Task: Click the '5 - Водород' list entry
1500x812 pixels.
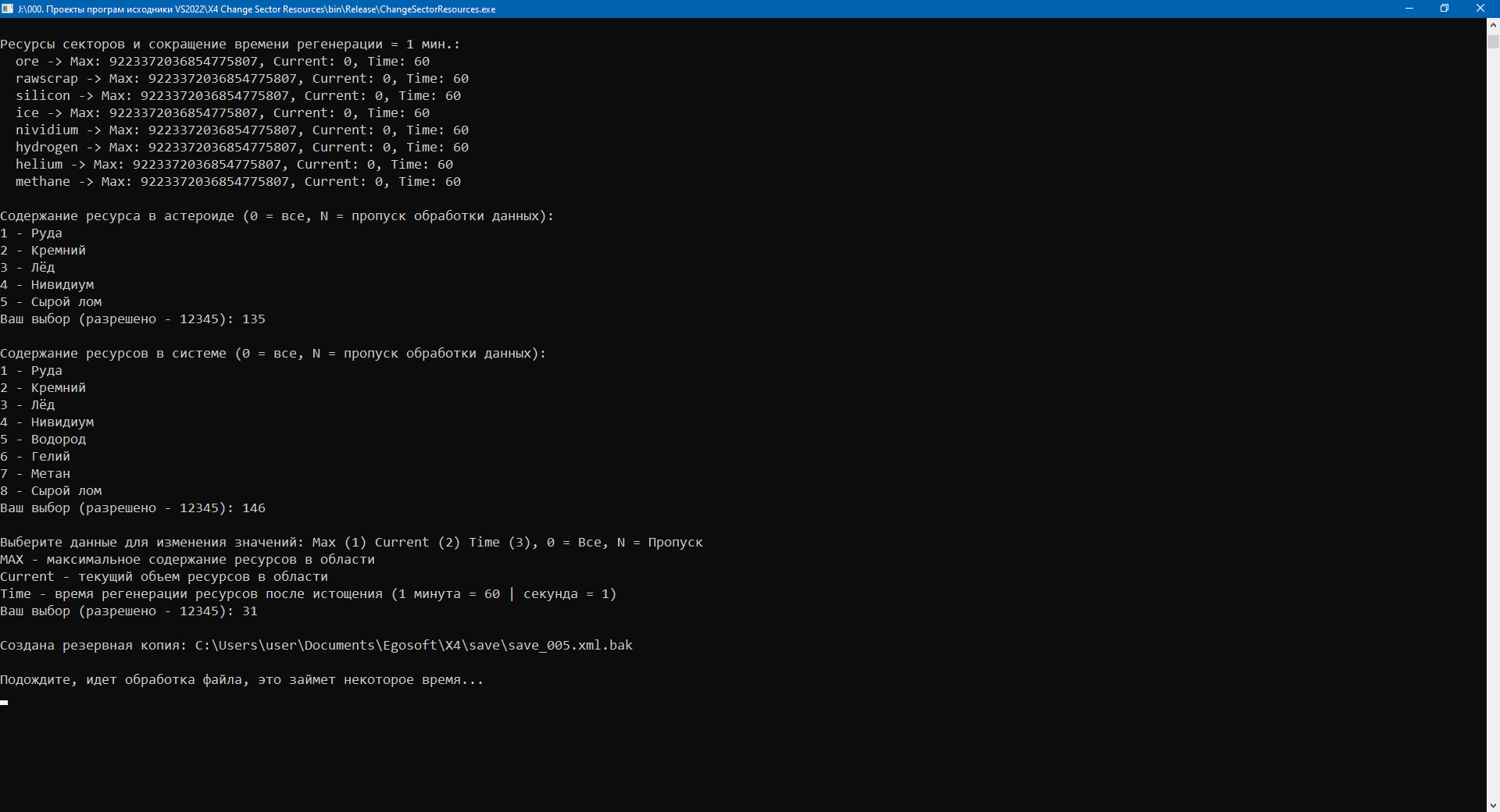Action: tap(44, 440)
